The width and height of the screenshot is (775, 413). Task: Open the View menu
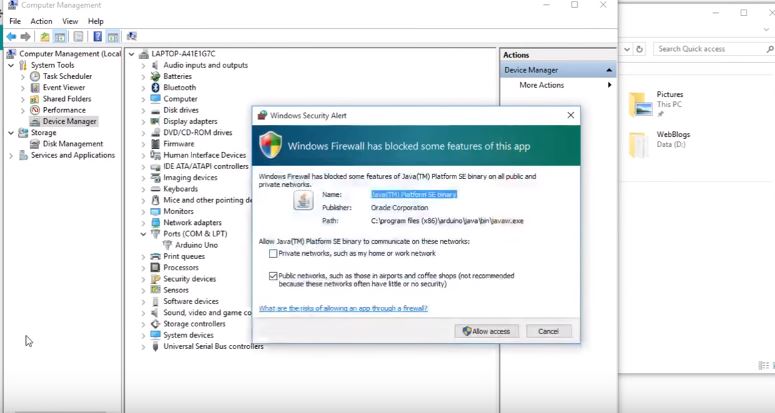pos(70,21)
